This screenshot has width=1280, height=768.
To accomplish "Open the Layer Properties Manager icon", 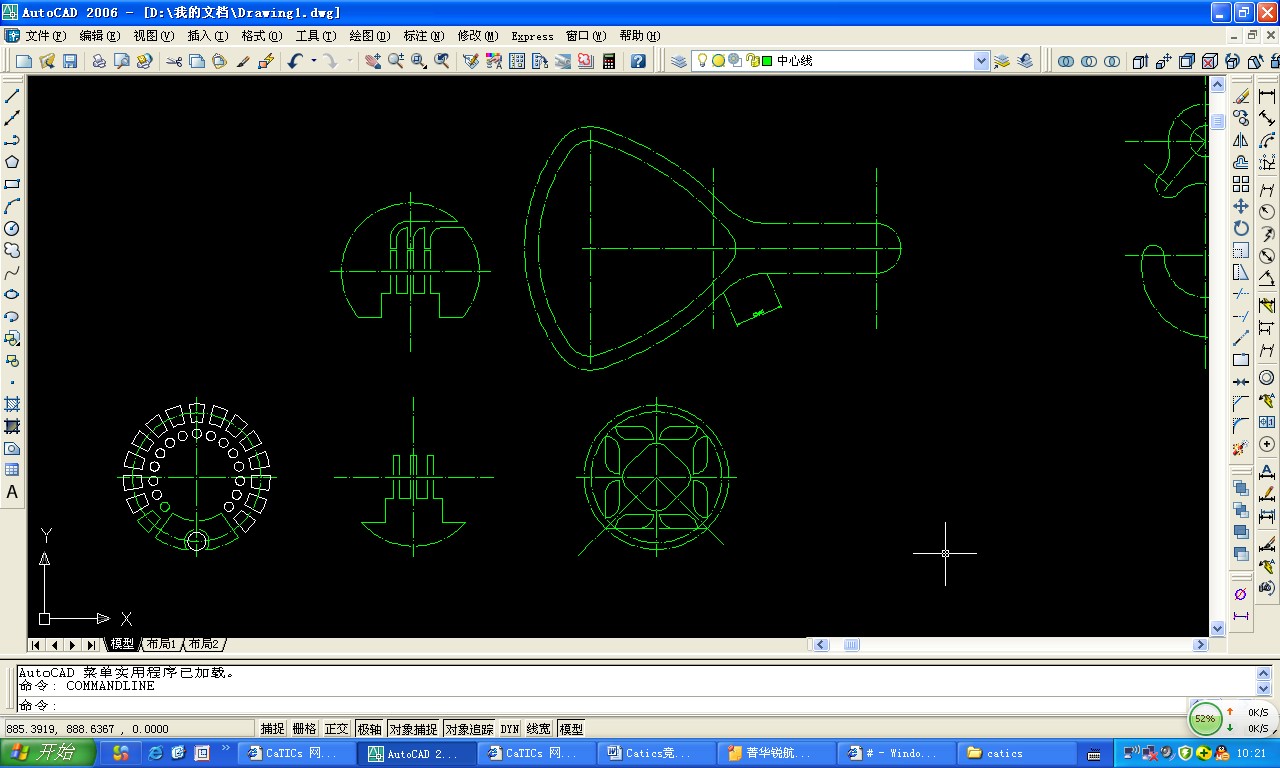I will (x=679, y=61).
